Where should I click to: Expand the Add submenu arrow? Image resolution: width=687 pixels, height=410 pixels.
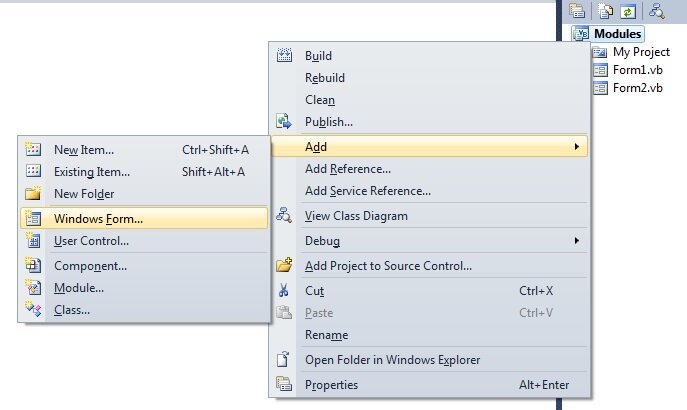pos(576,147)
